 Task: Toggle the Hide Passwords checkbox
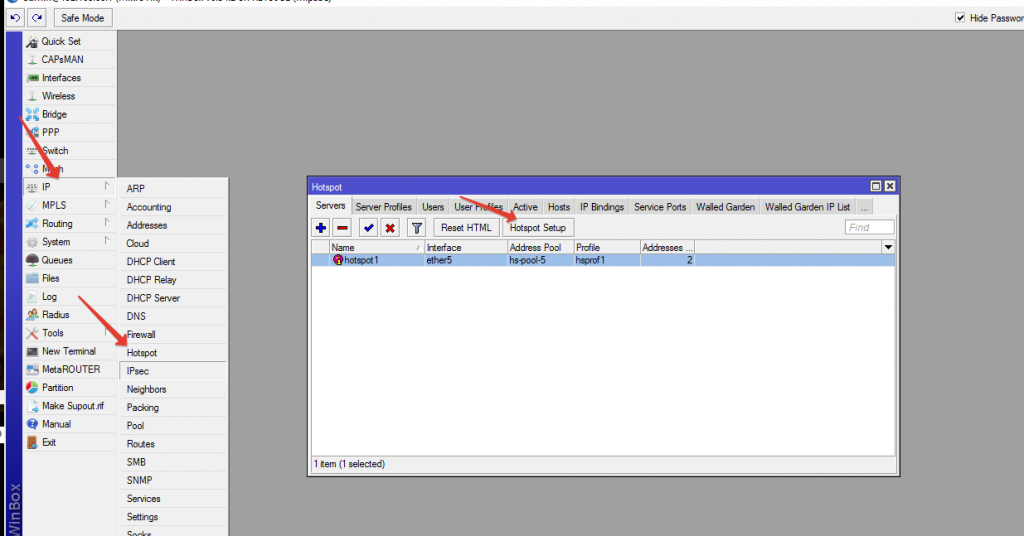[960, 18]
